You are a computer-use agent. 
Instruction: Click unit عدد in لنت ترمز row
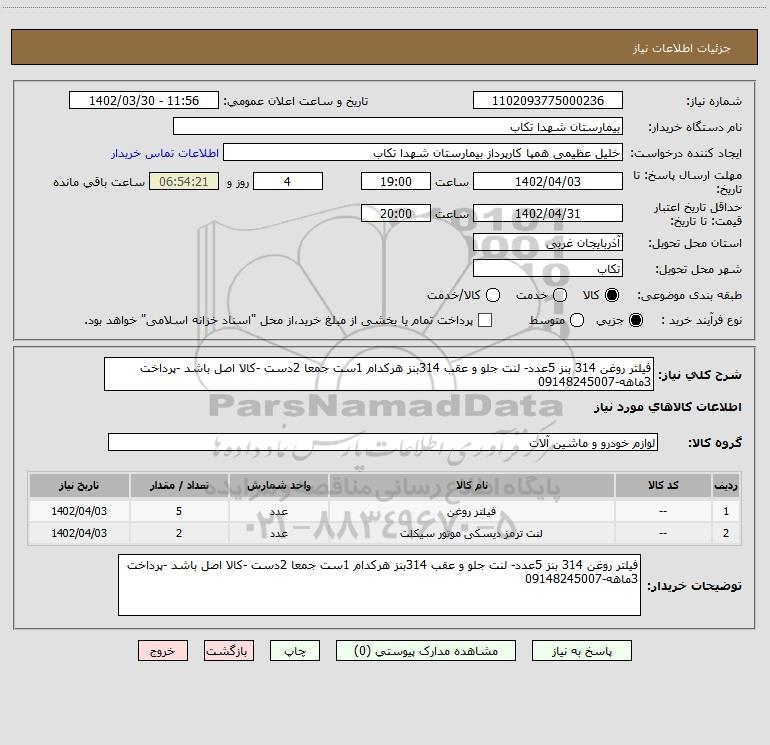click(x=278, y=533)
